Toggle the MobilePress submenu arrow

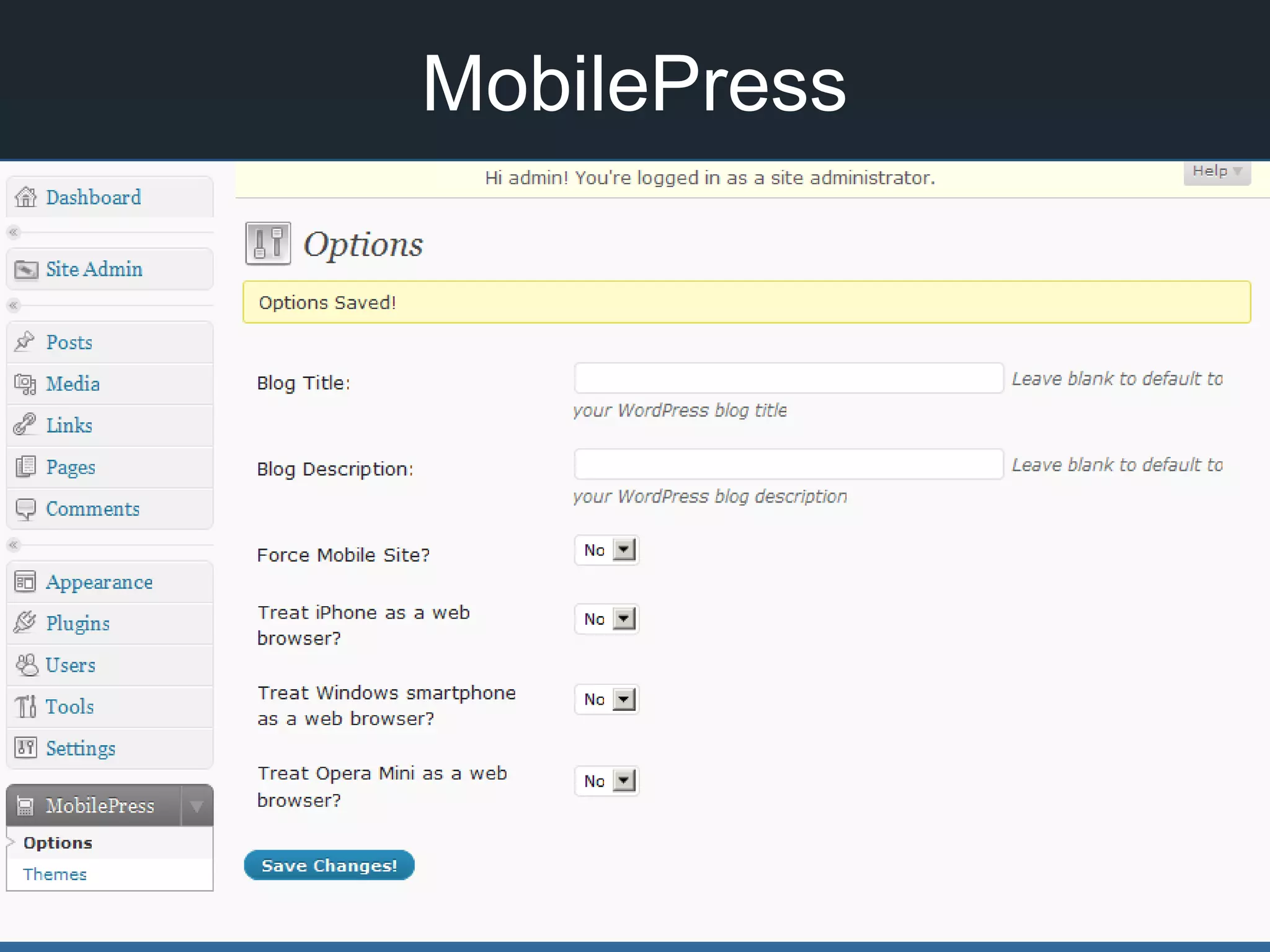click(x=197, y=806)
